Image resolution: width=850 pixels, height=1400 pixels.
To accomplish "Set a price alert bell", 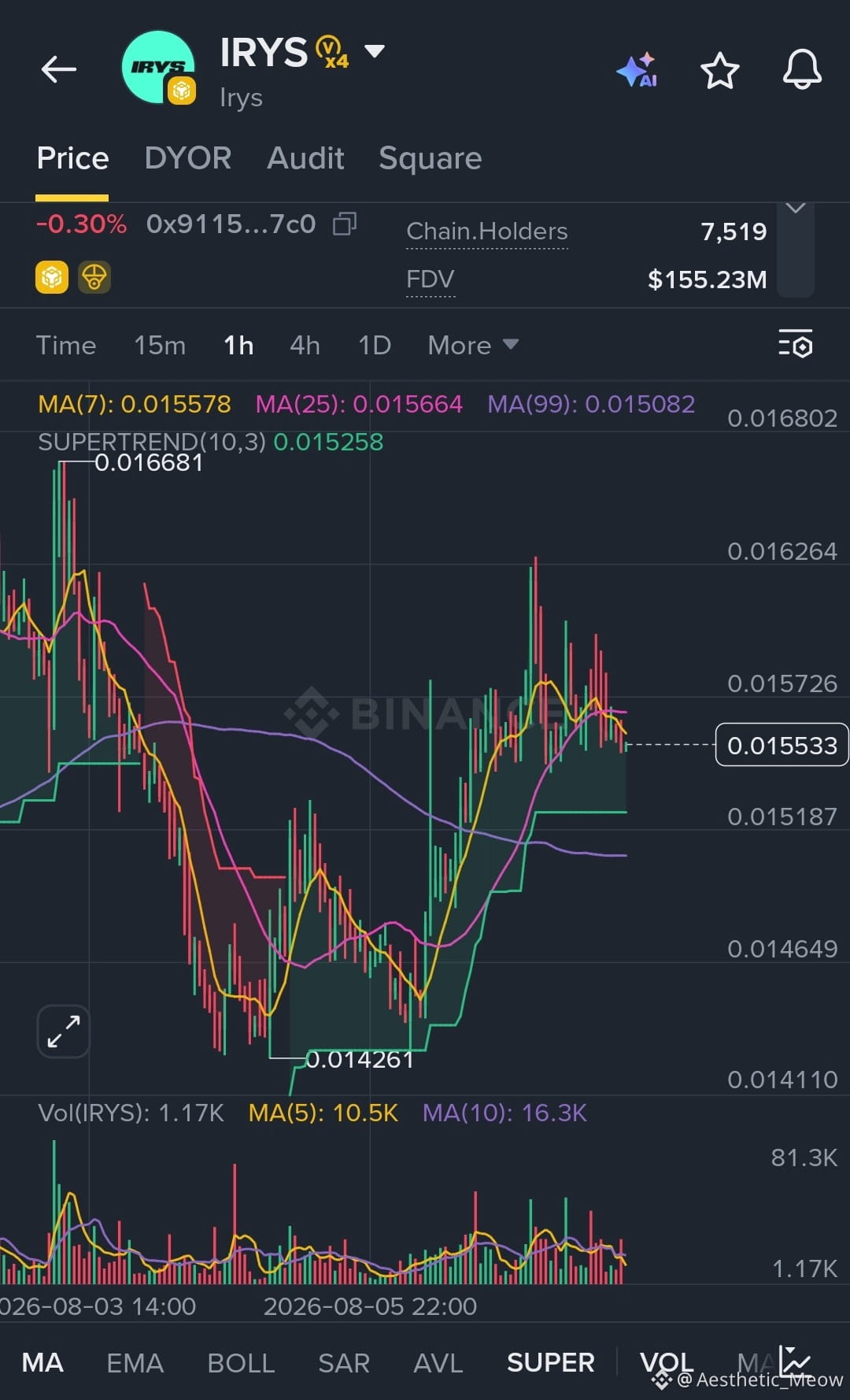I will (802, 69).
